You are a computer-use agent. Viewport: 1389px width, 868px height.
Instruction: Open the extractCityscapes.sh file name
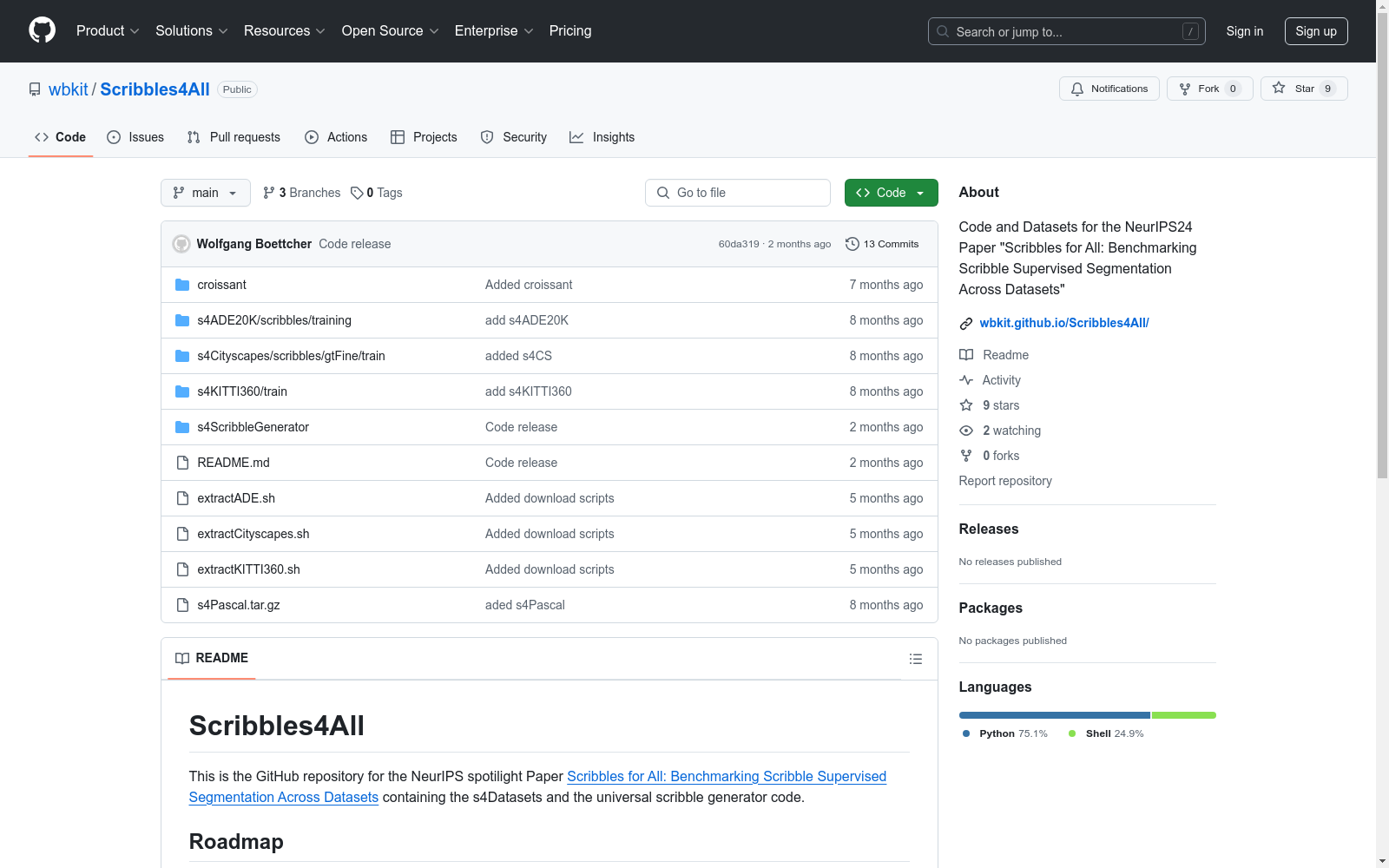(x=253, y=534)
